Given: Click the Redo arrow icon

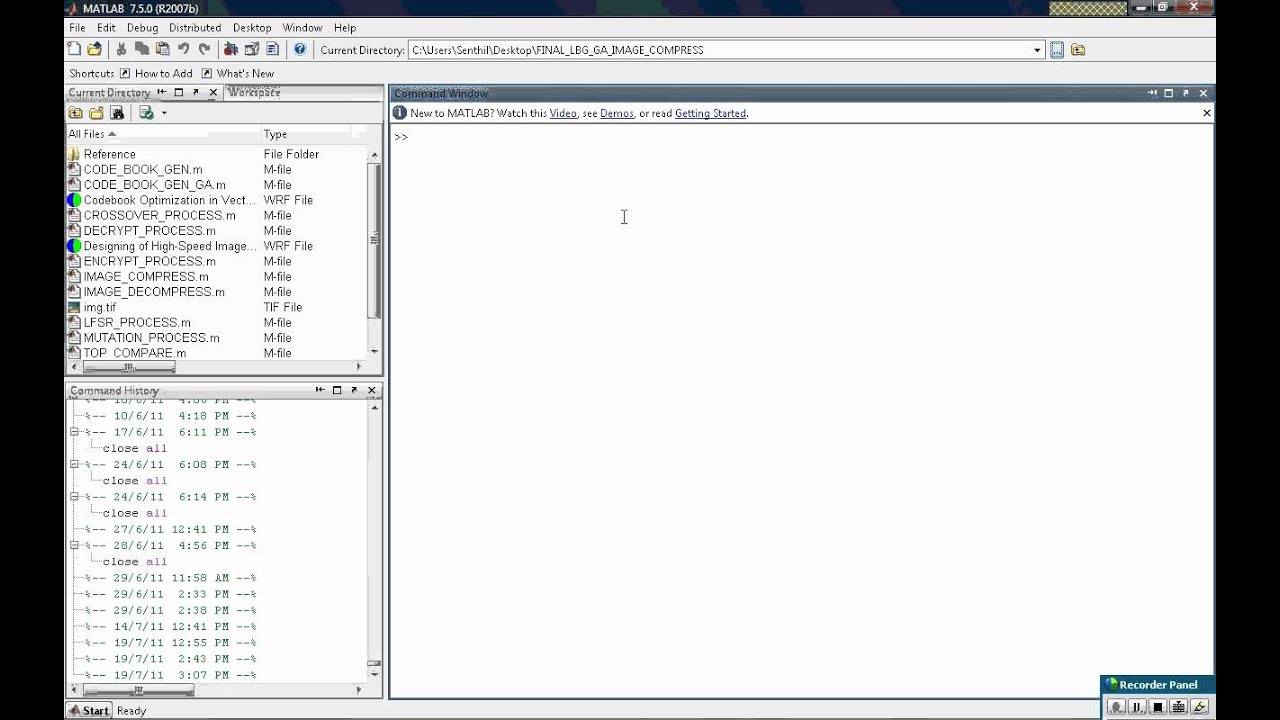Looking at the screenshot, I should point(205,49).
